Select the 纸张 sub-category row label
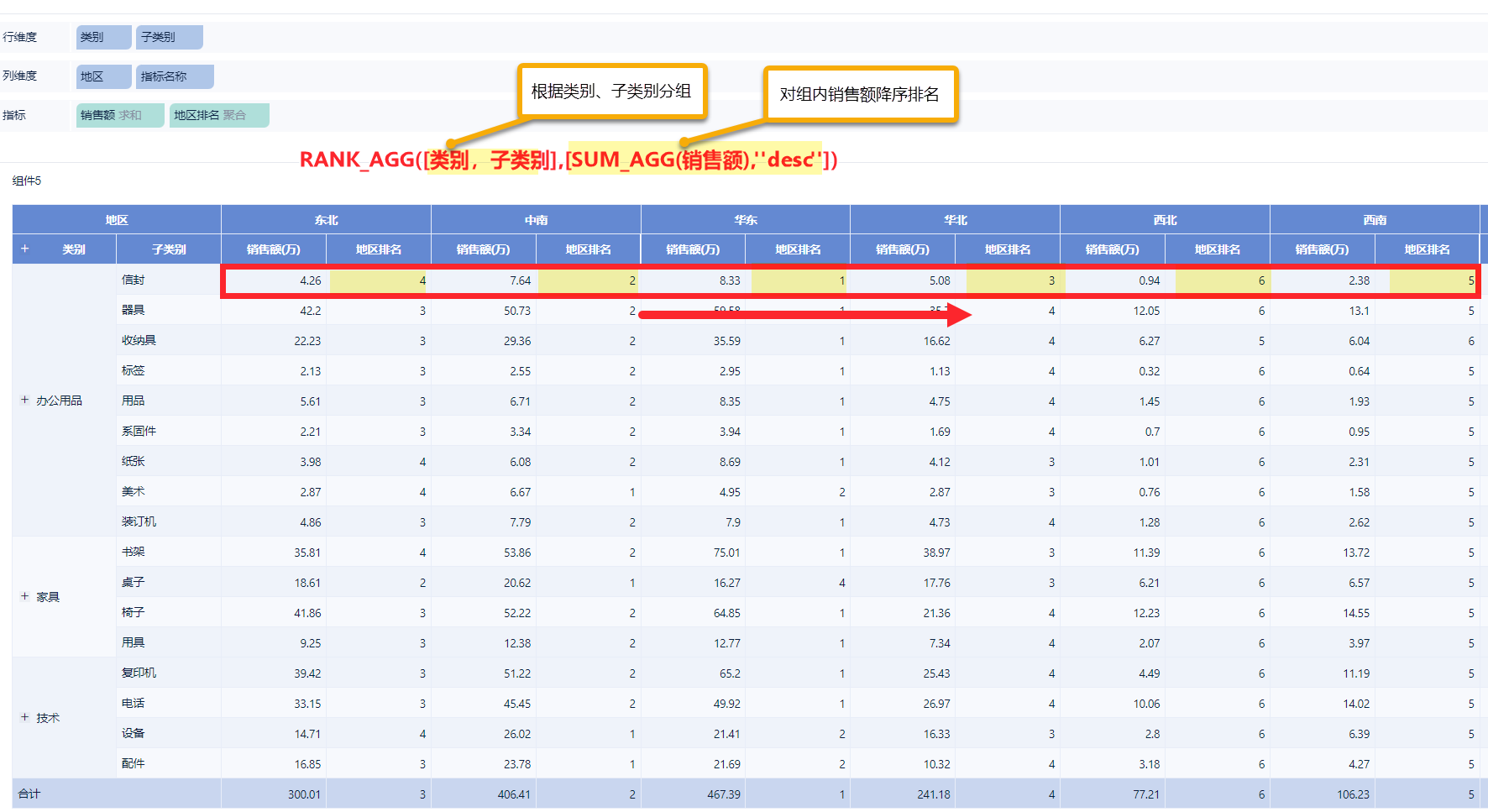Viewport: 1488px width, 812px height. click(x=134, y=461)
